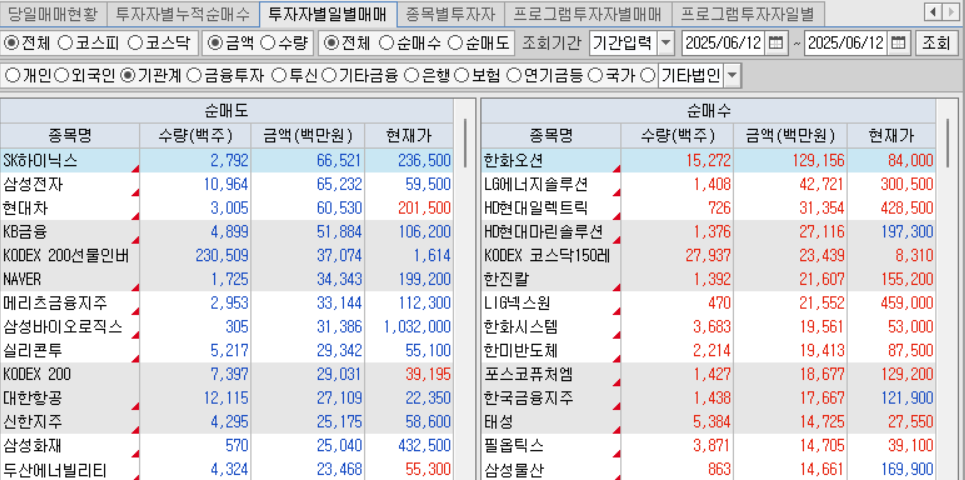Select the LIG넥스원 stock name
Viewport: 965px width, 480px height.
pos(518,303)
